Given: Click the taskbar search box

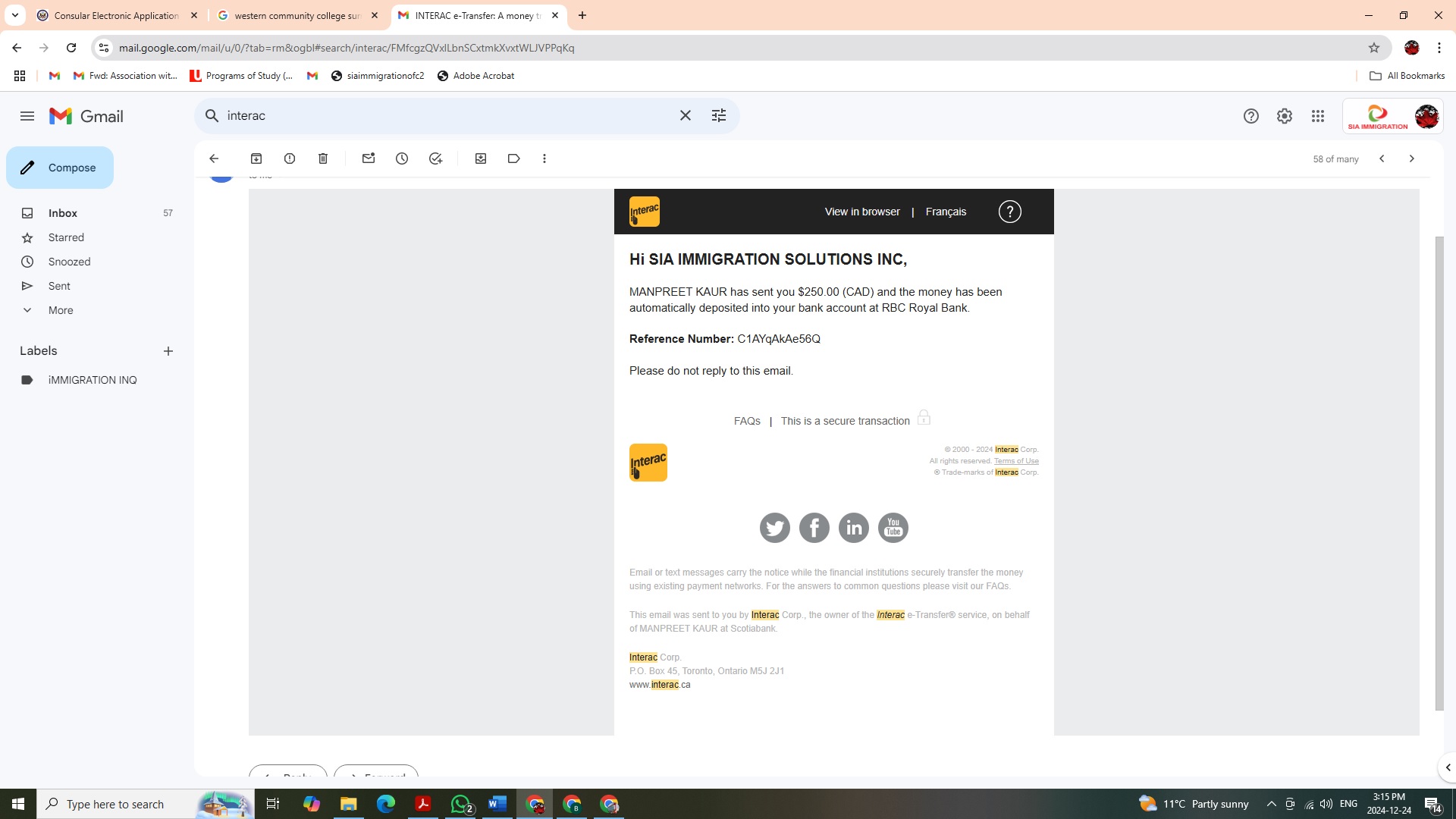Looking at the screenshot, I should pos(144,804).
